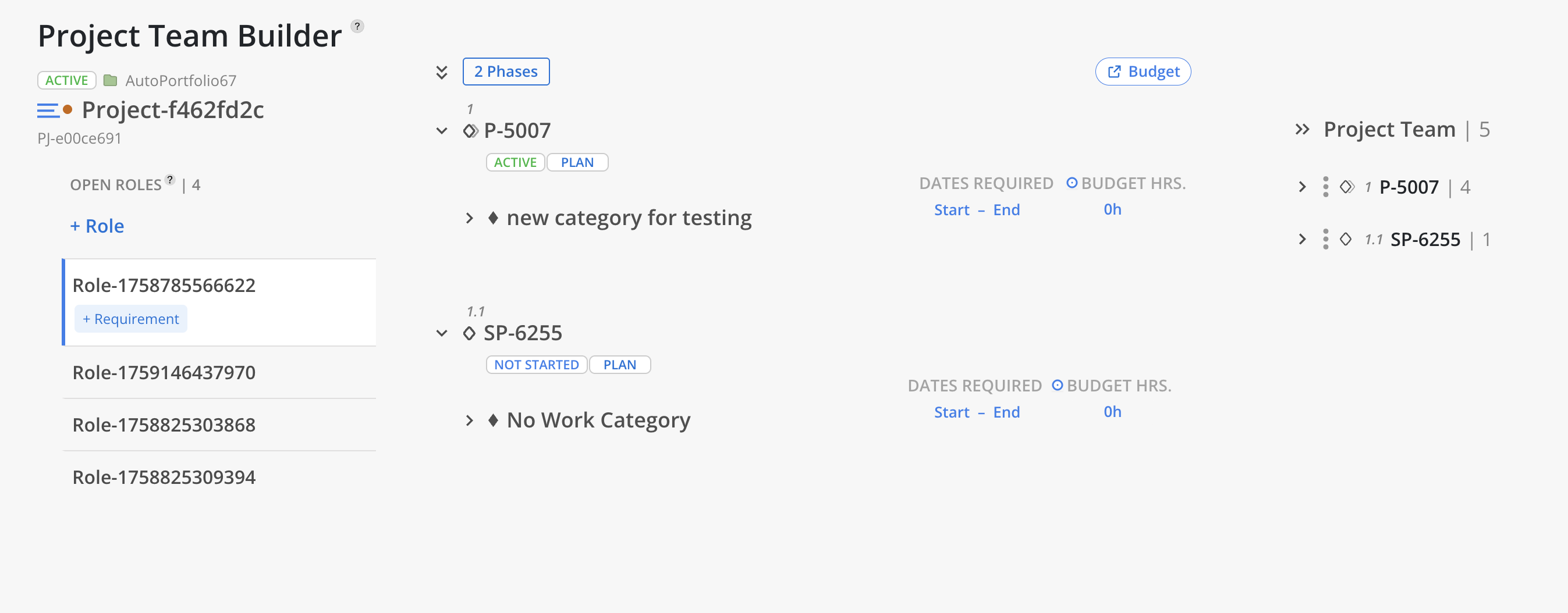Click the diamond icon beside SP-6255 phase
1568x613 pixels.
[469, 333]
